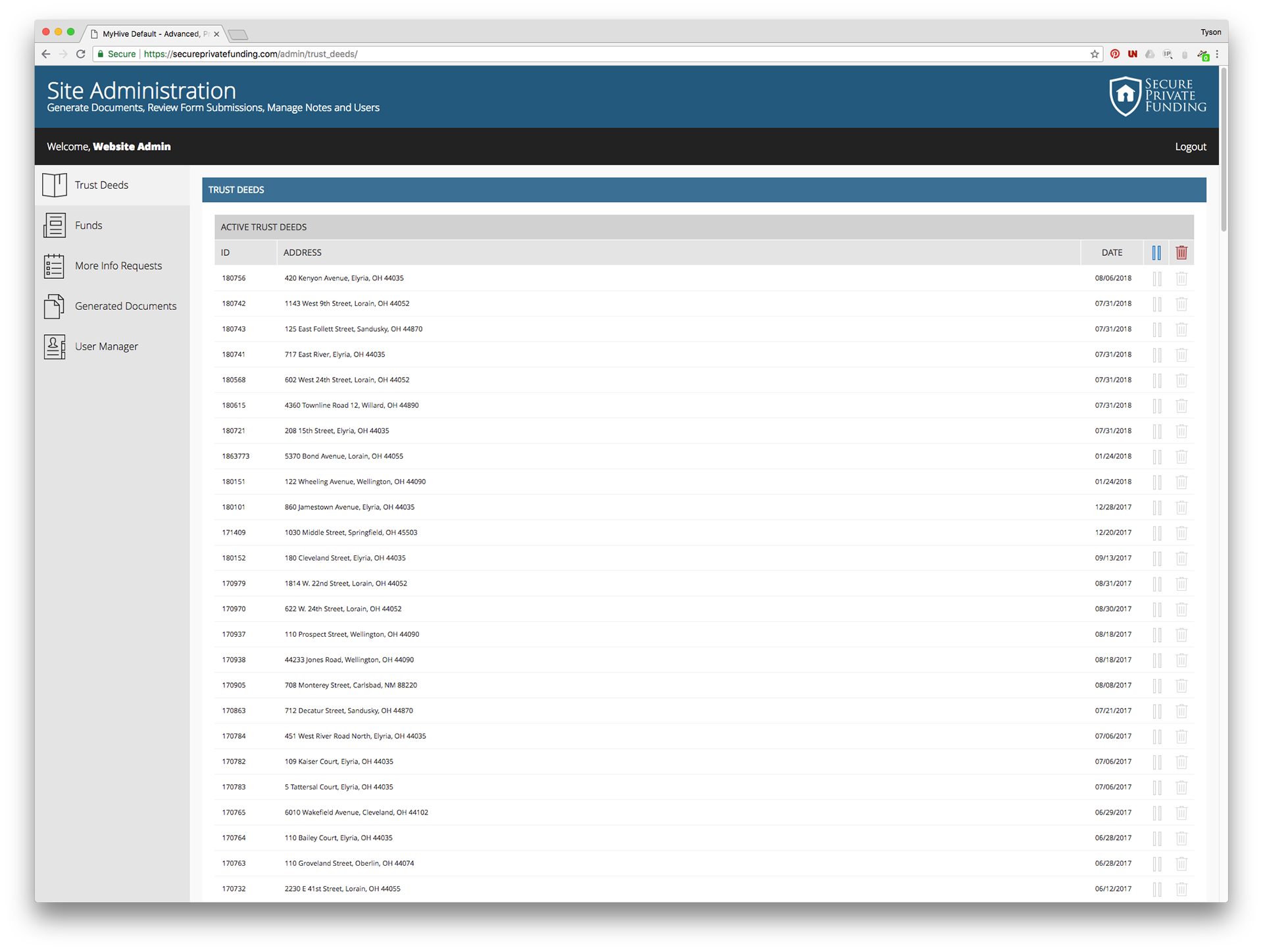Click the Logout link
Screen dimensions: 1263x952
point(1191,147)
